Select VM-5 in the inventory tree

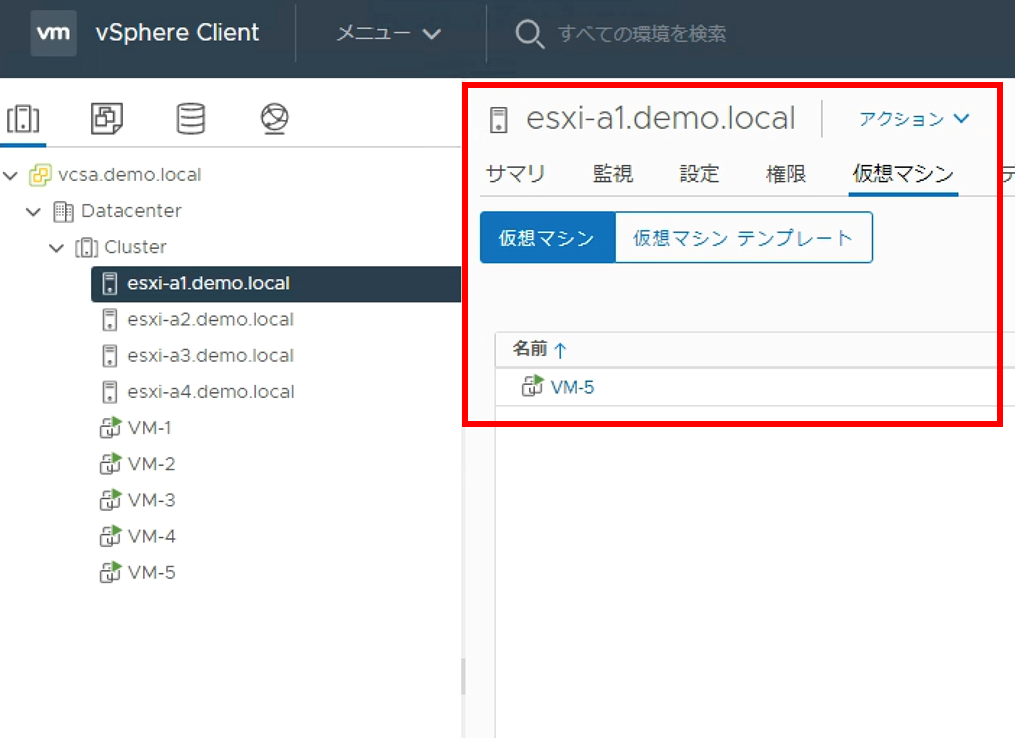click(151, 573)
